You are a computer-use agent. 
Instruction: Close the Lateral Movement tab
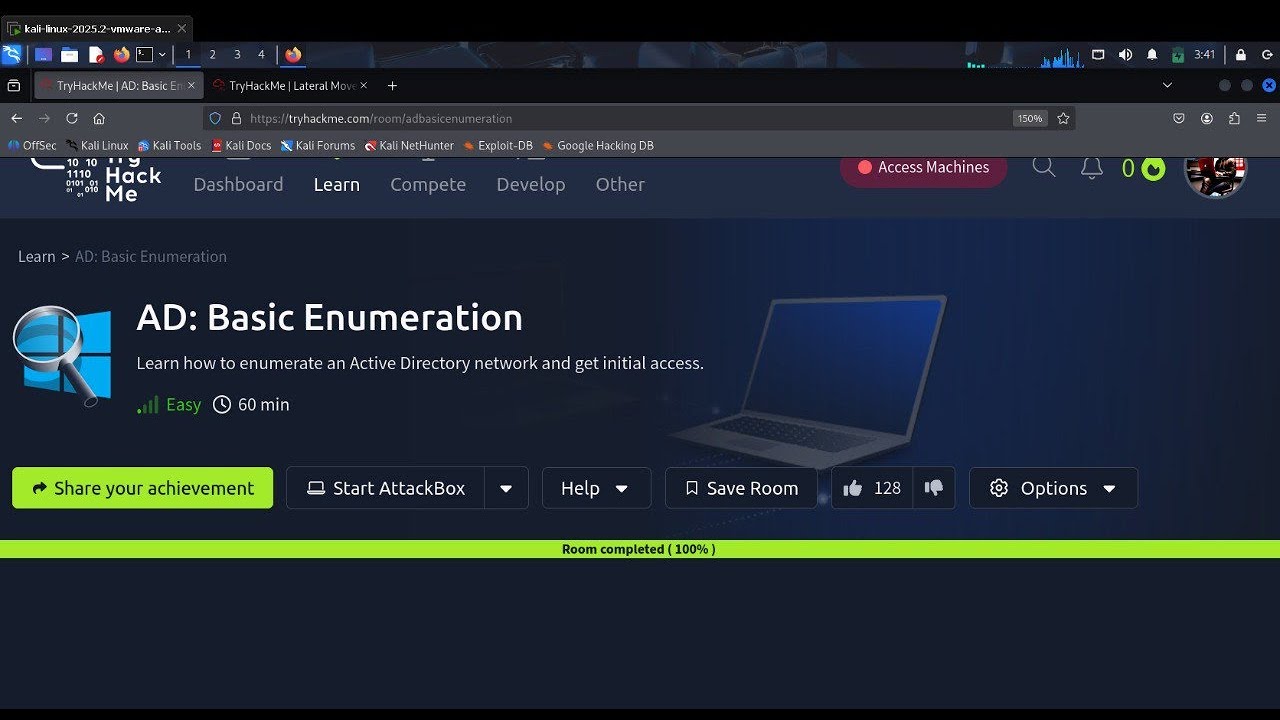point(363,86)
